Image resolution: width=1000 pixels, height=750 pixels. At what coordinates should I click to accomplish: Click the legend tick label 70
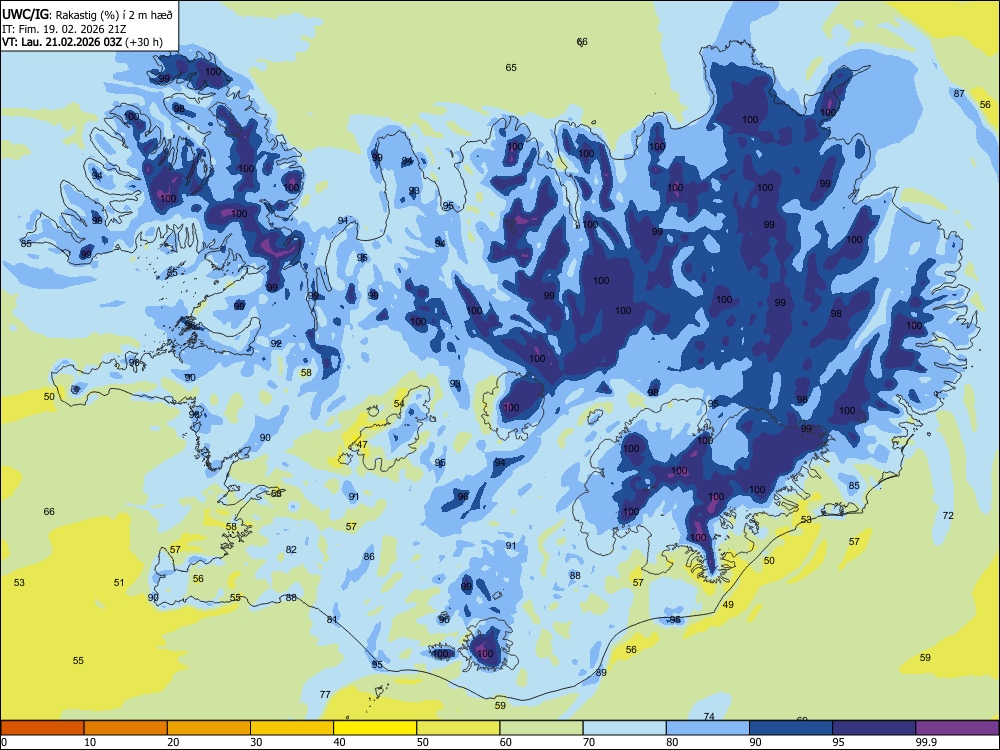click(589, 742)
